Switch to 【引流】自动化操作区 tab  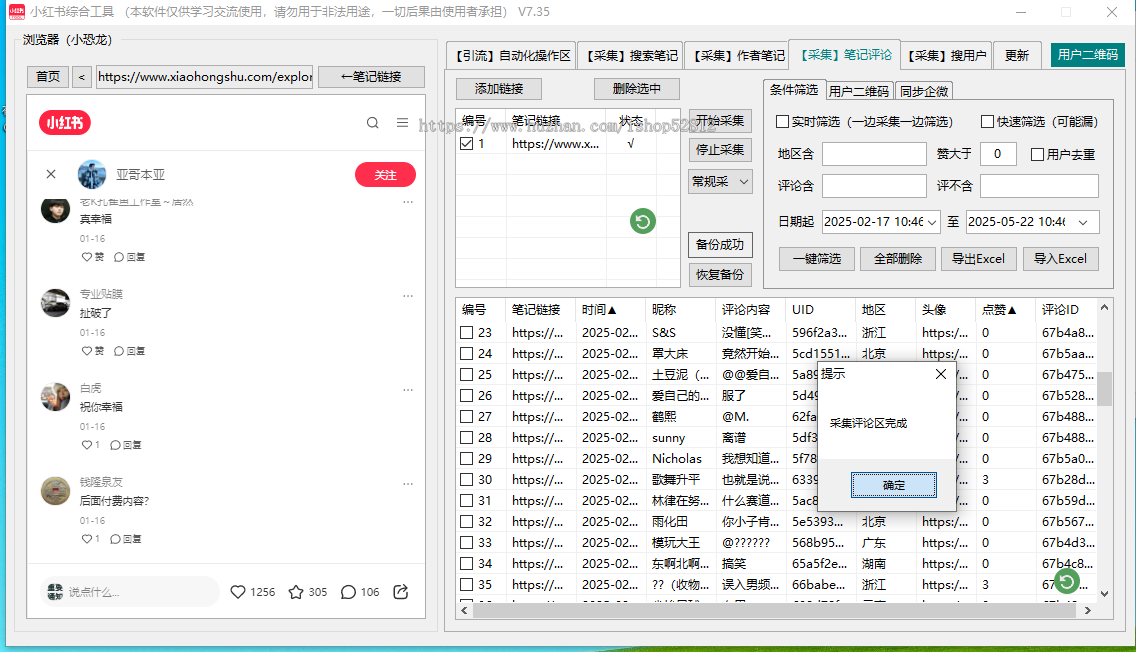point(513,56)
